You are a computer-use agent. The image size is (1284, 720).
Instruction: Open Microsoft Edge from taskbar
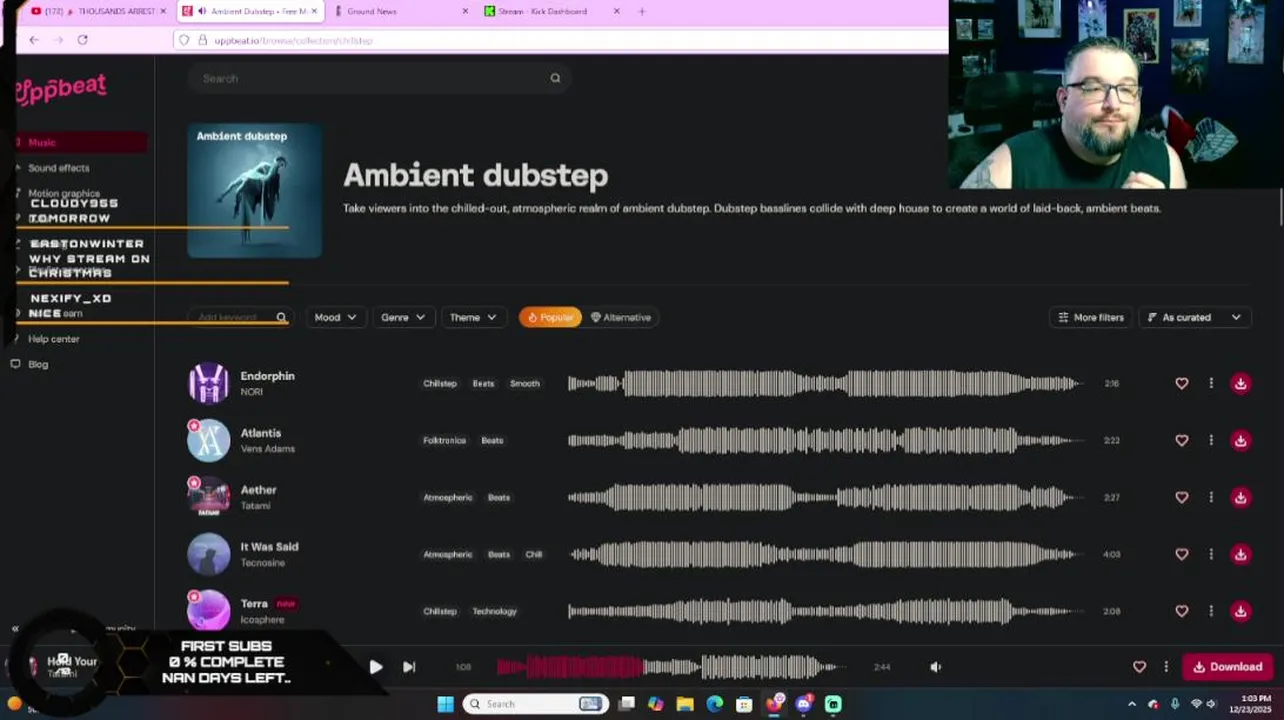tap(714, 704)
